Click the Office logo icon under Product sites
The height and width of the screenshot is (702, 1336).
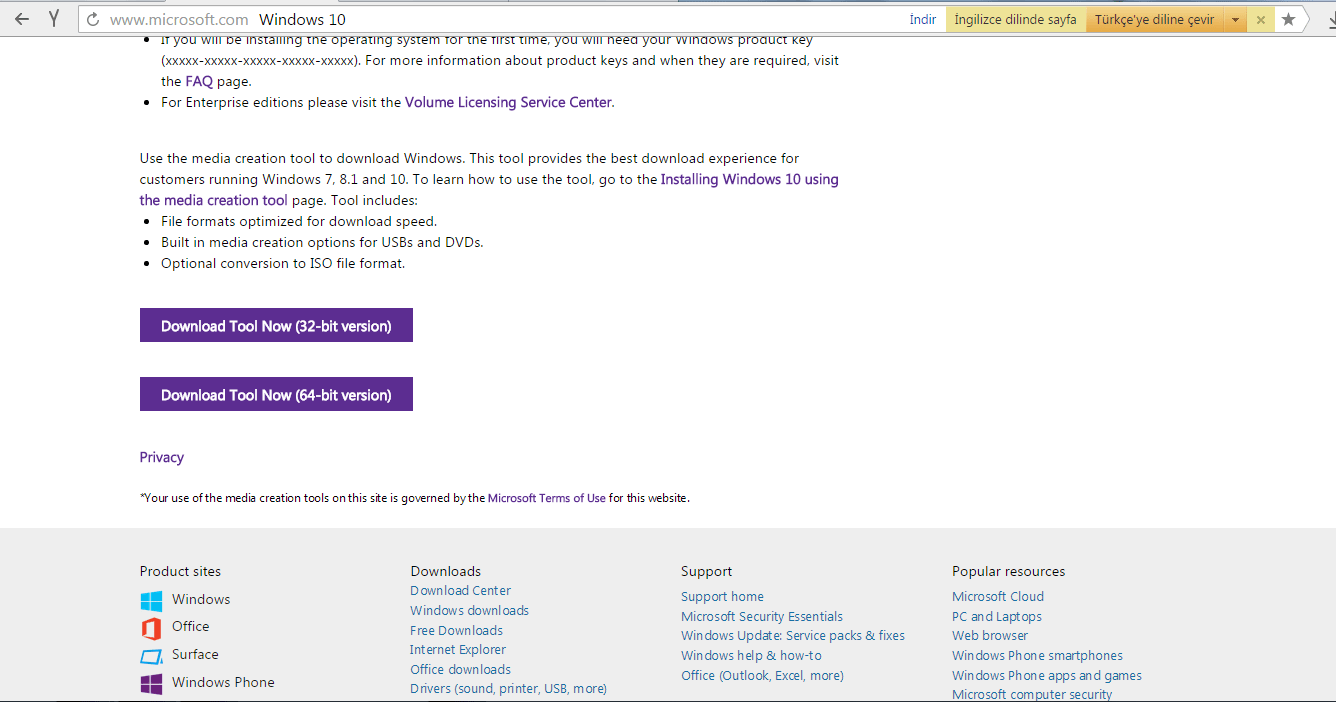(151, 628)
